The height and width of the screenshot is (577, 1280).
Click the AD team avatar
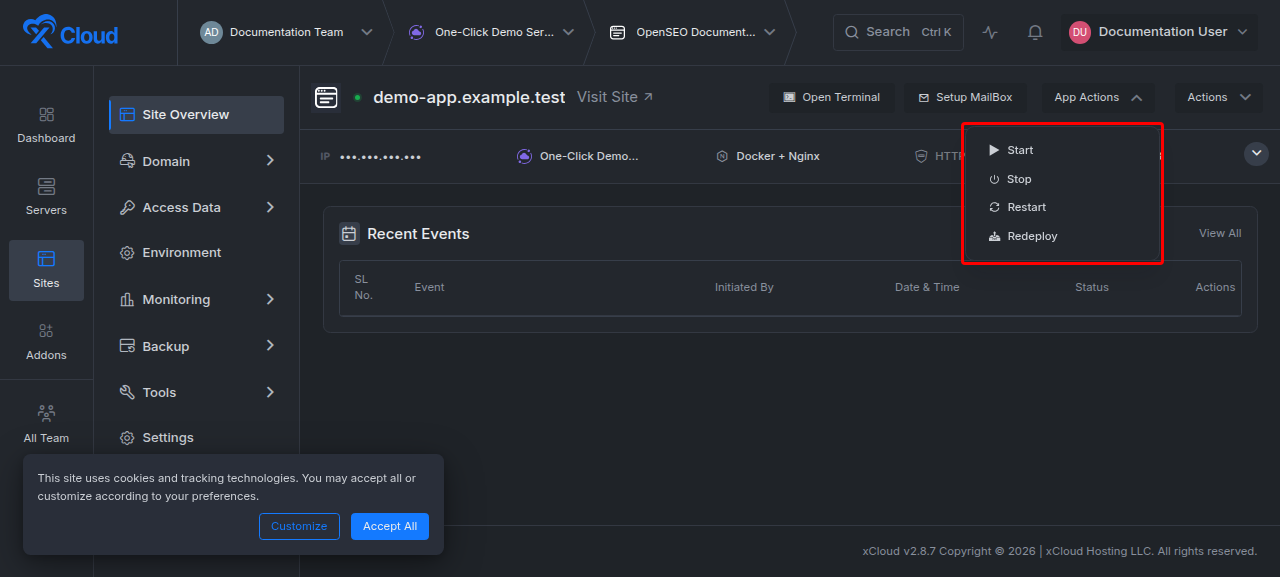pos(211,32)
